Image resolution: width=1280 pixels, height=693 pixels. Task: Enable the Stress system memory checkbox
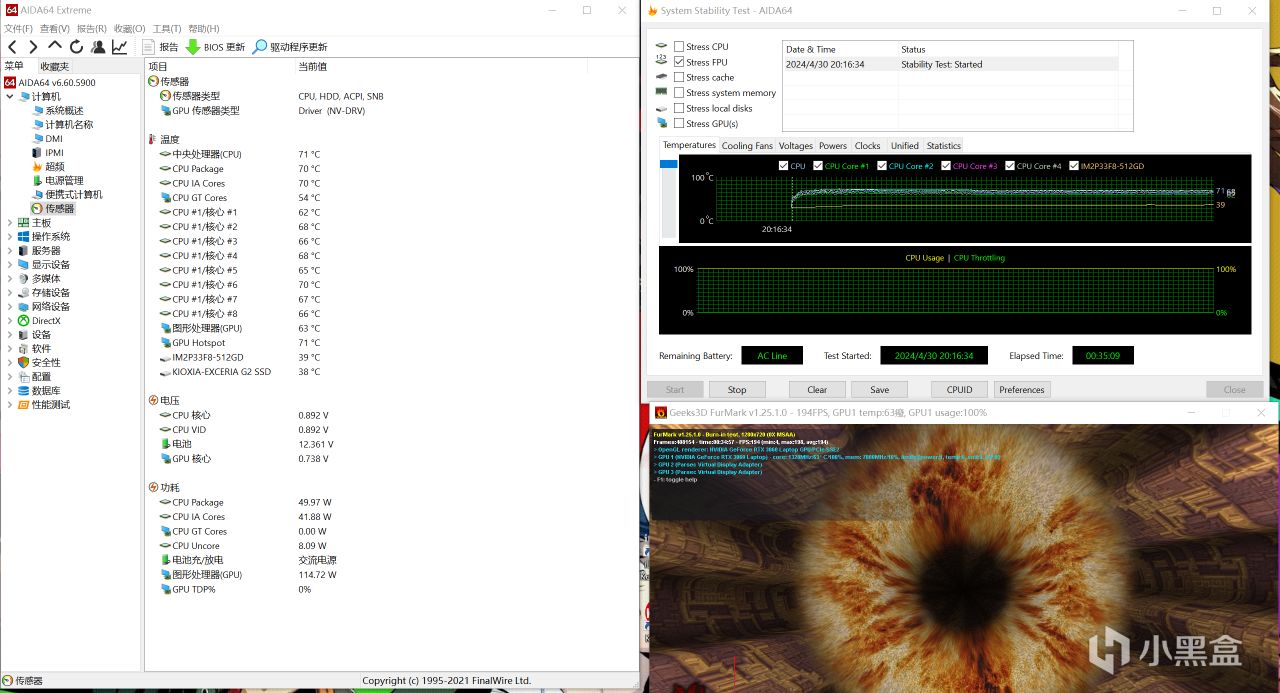[x=679, y=93]
